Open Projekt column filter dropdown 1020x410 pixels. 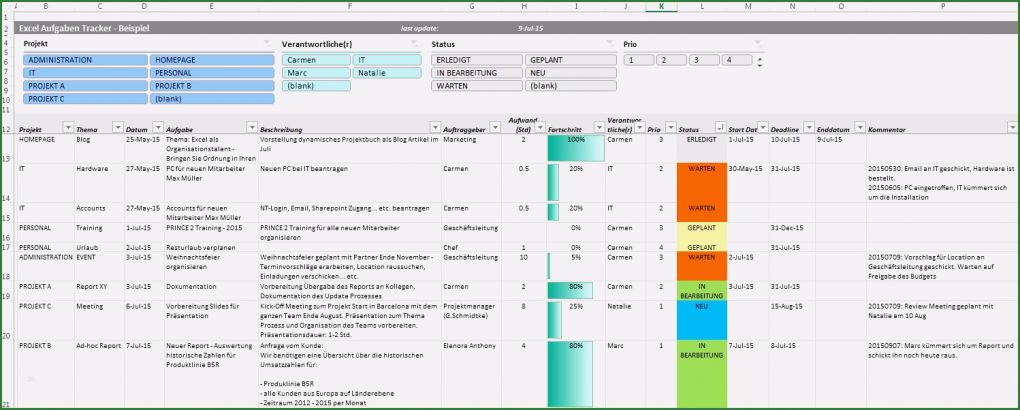point(68,127)
